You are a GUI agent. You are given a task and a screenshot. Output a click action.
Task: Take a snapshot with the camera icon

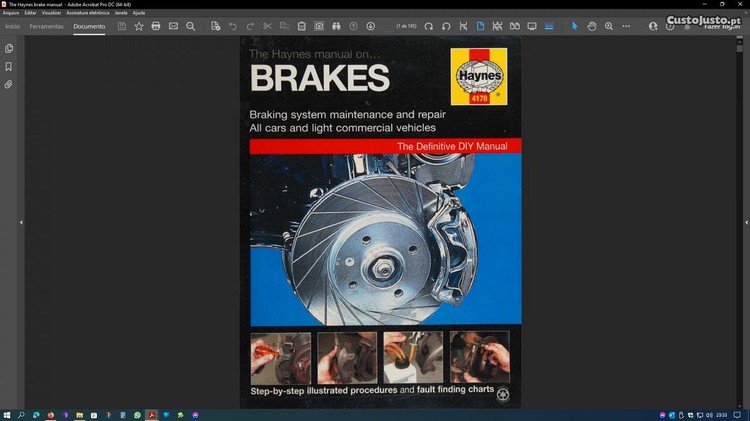[319, 26]
